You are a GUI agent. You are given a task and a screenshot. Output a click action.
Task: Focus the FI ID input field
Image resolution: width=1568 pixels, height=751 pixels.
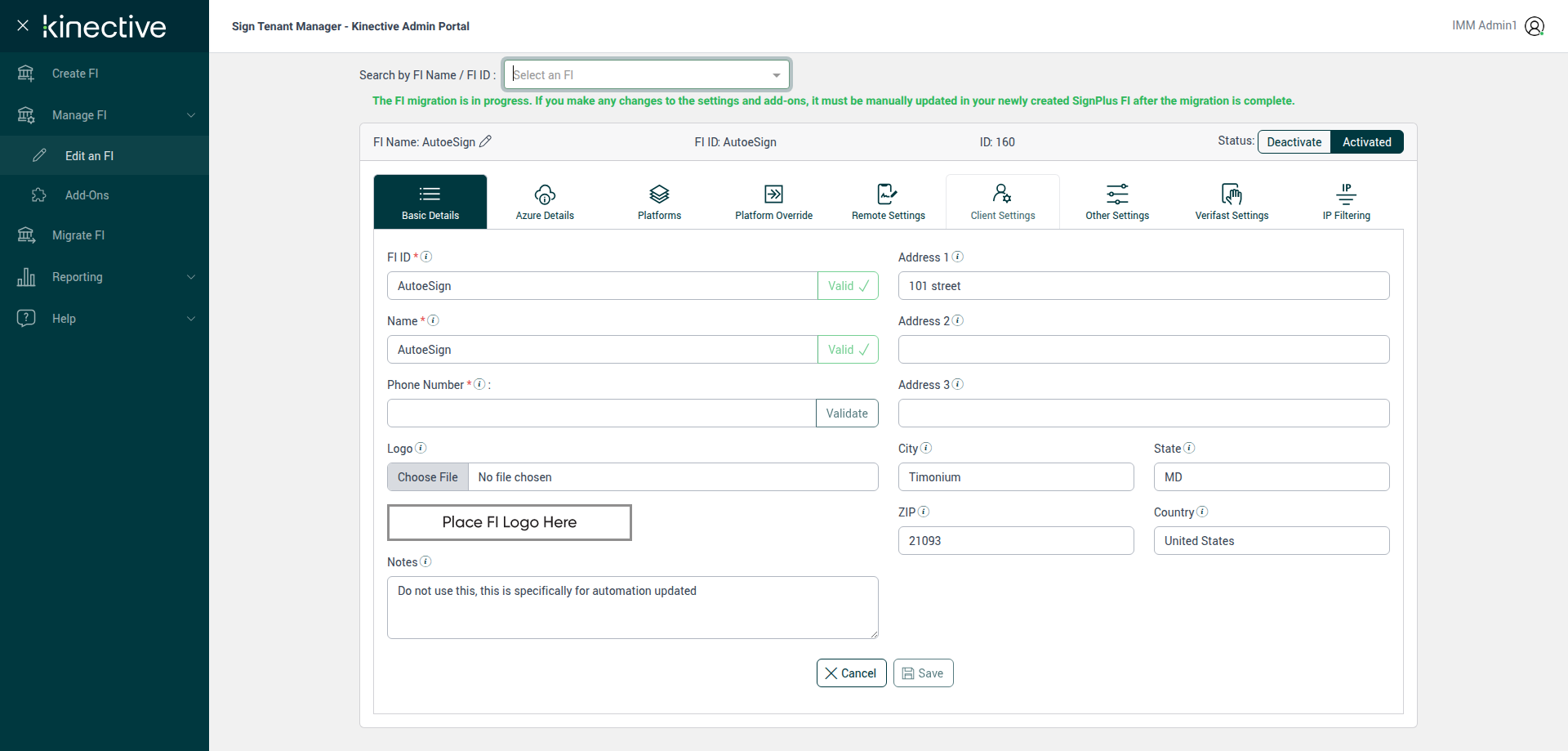point(603,286)
